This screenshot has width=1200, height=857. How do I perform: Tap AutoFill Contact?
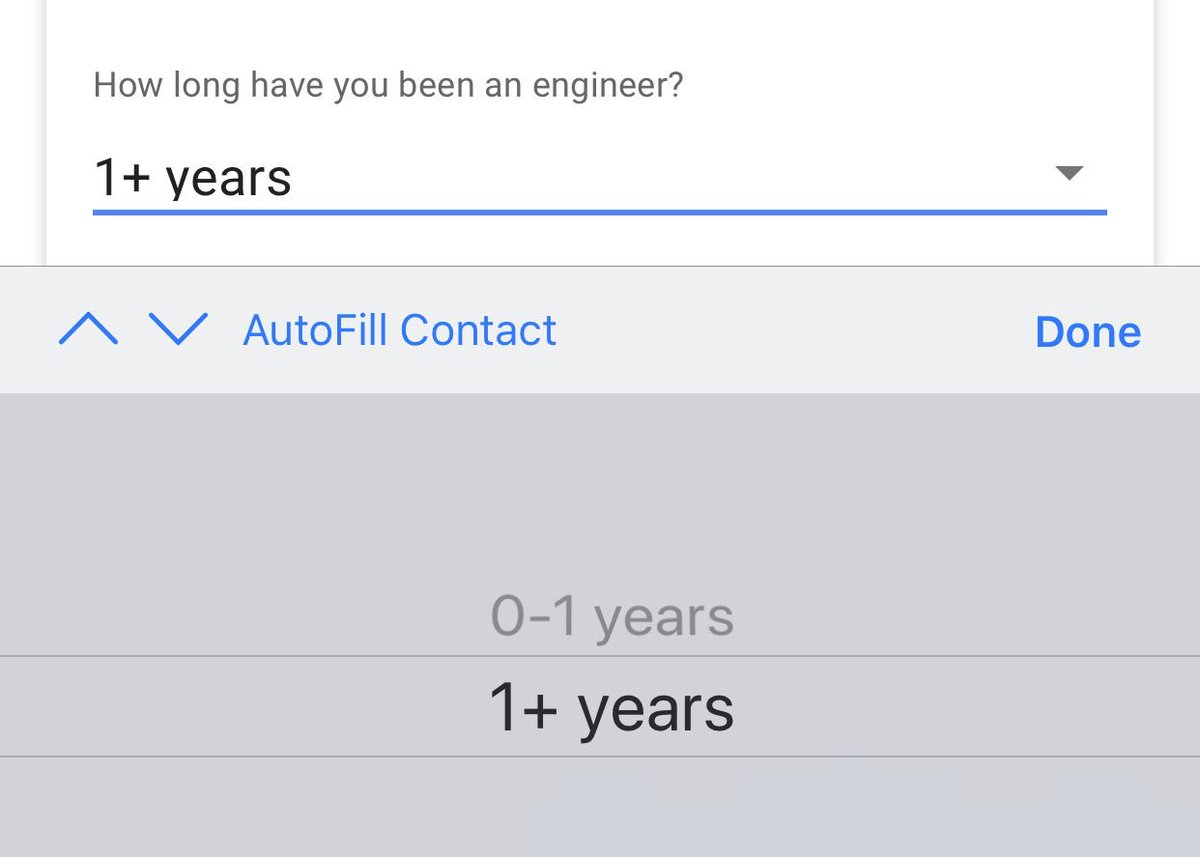tap(399, 330)
